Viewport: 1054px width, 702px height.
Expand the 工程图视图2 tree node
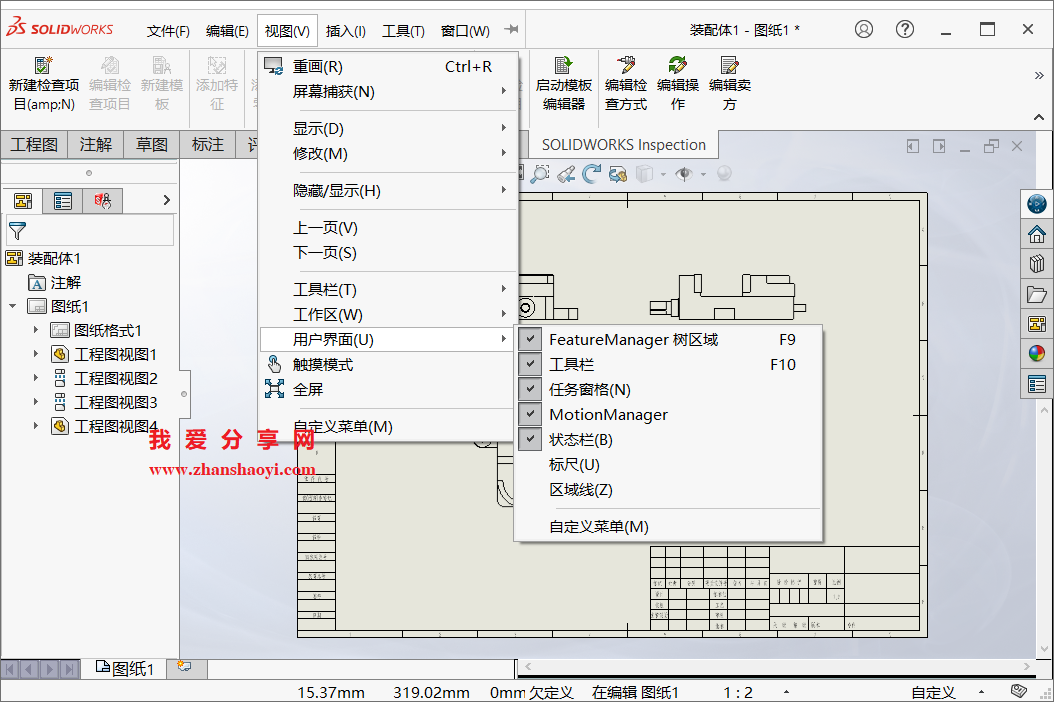coord(36,378)
